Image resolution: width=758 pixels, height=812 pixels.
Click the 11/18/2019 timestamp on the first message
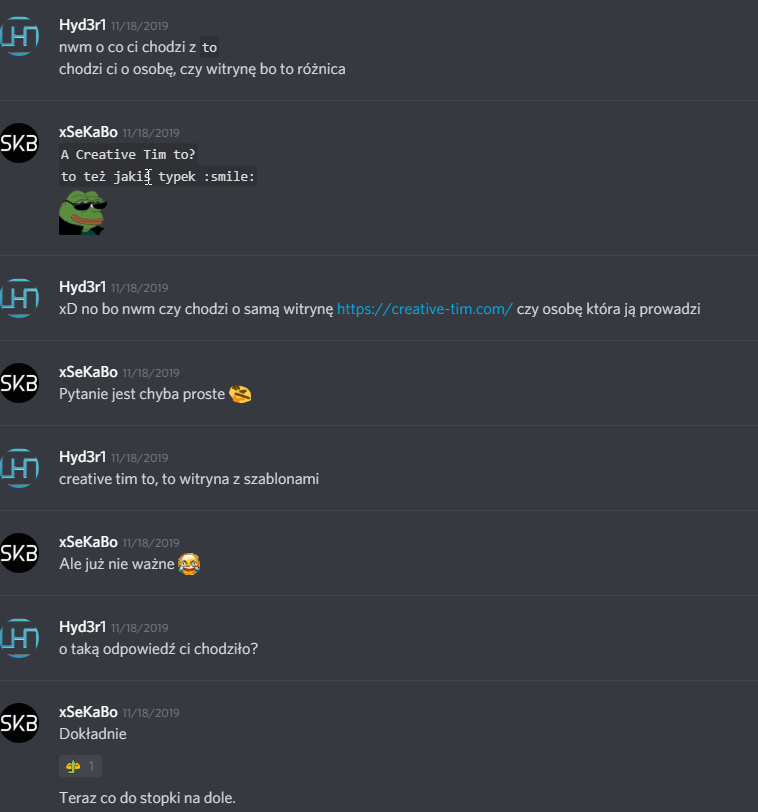pos(139,26)
